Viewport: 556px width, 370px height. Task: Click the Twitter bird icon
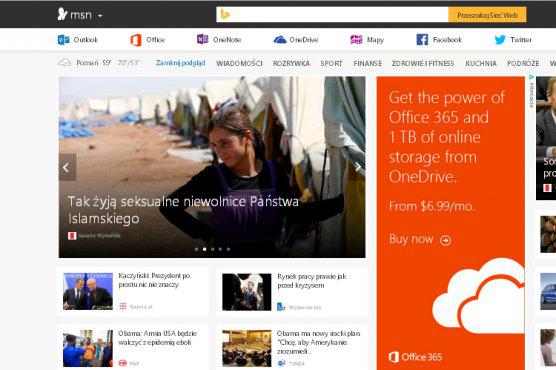click(x=500, y=40)
